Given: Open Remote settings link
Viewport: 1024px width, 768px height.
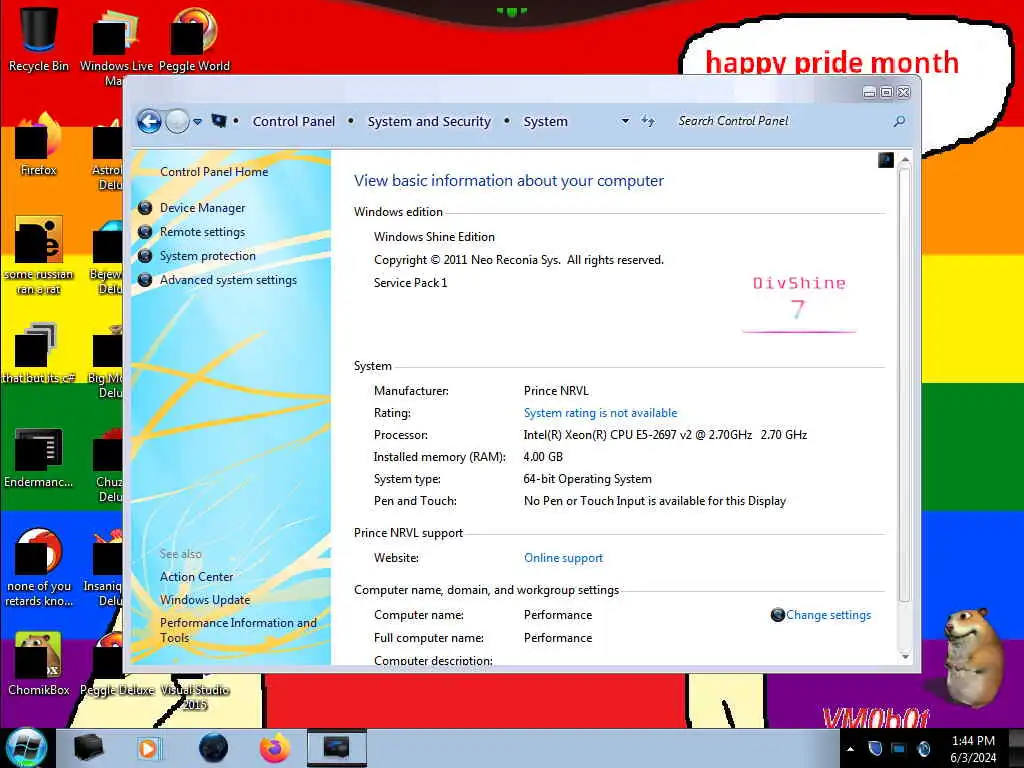Looking at the screenshot, I should tap(202, 232).
